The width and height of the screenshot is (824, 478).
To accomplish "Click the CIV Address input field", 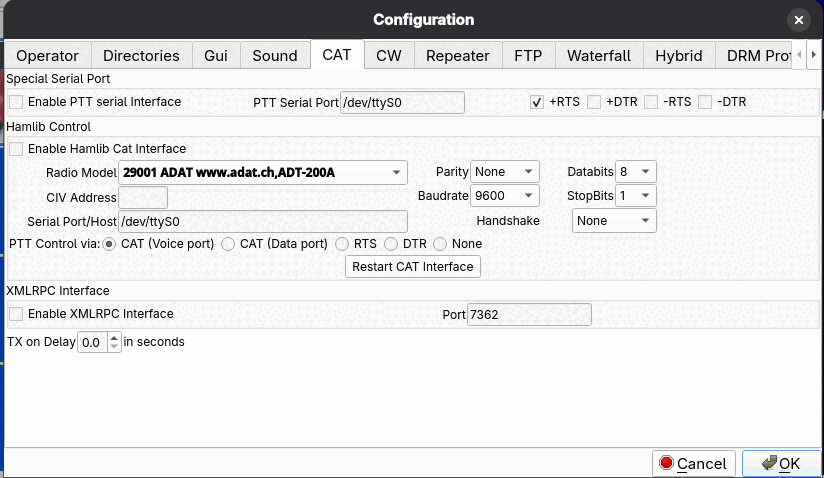I will (x=143, y=198).
